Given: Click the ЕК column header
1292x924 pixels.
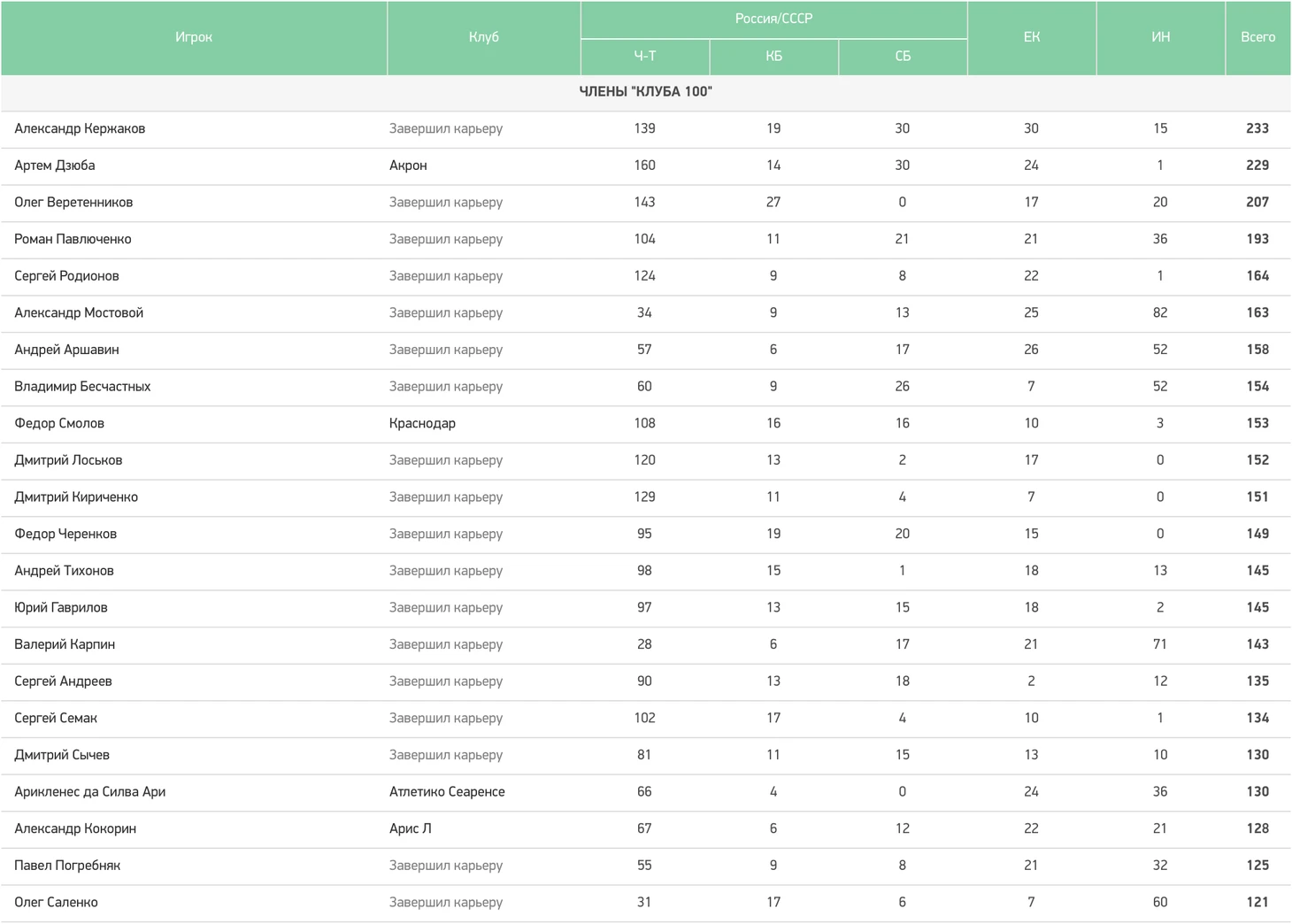Looking at the screenshot, I should (1031, 37).
